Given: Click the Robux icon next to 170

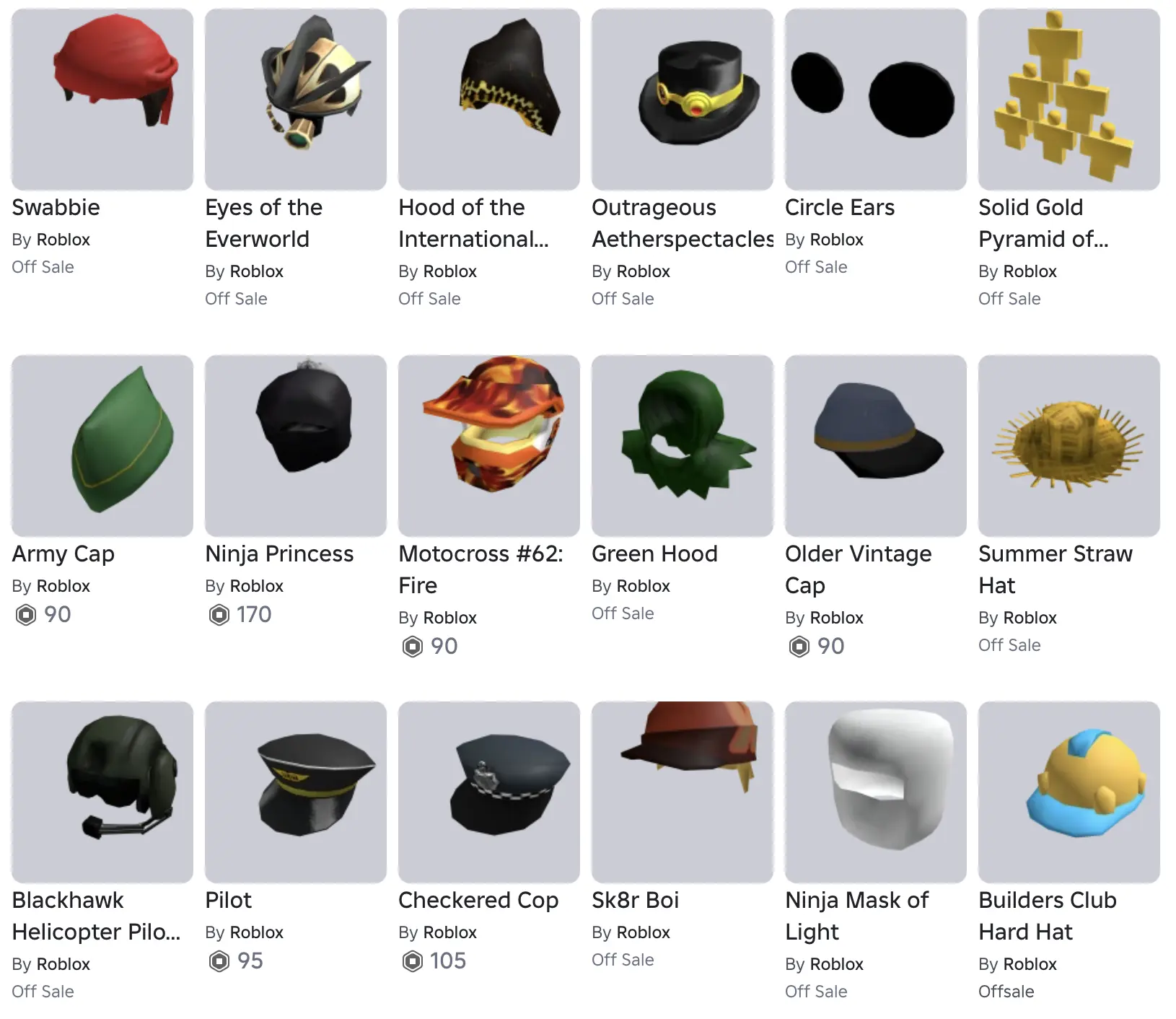Looking at the screenshot, I should (219, 615).
